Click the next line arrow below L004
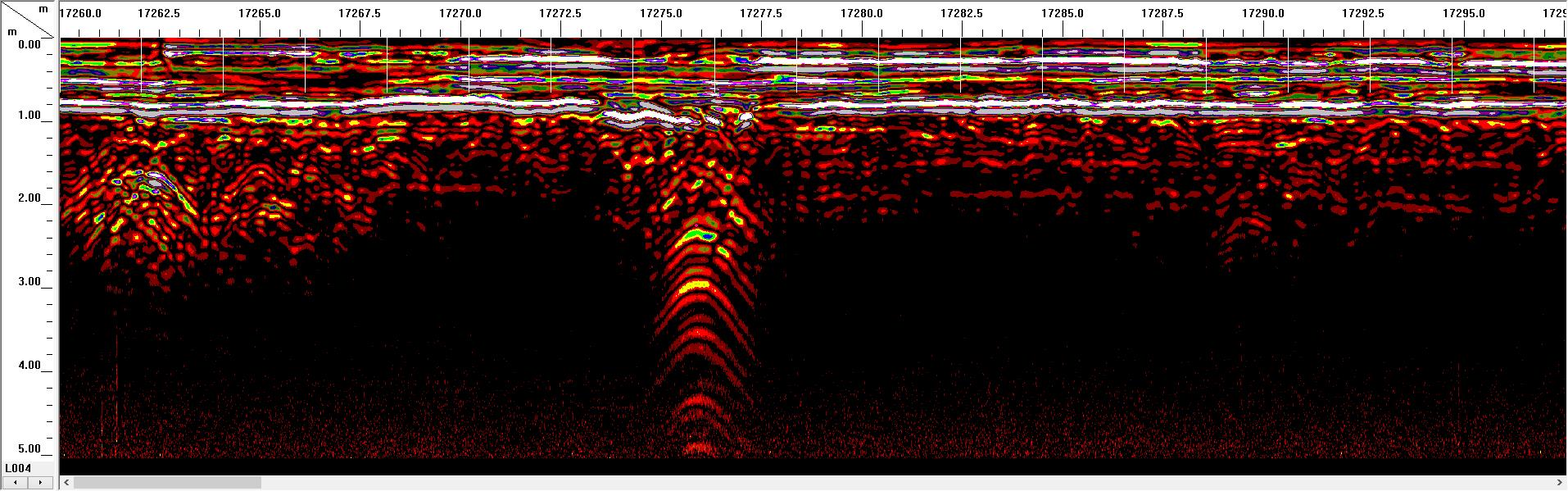The image size is (1568, 491). point(41,482)
